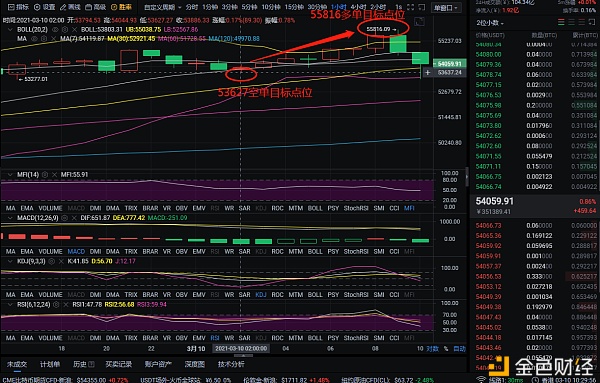Open the 自定义周期 custom period dropdown
Image resolution: width=600 pixels, height=383 pixels.
tap(163, 7)
